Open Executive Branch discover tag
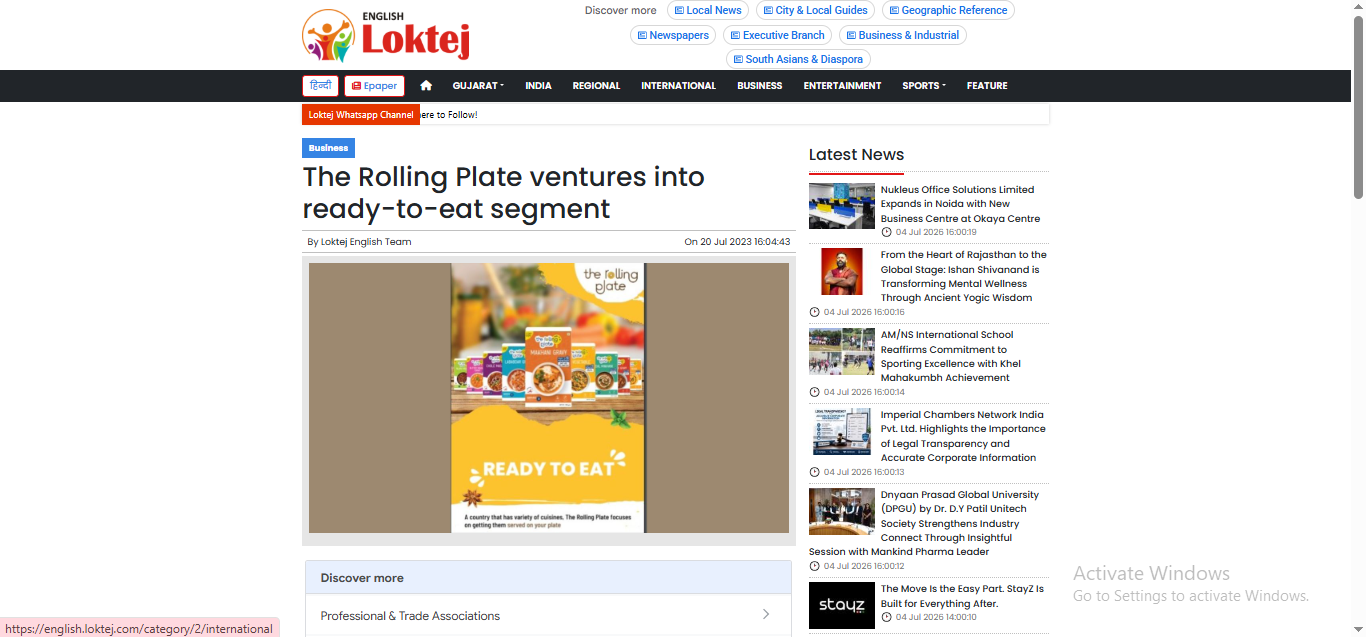 (x=777, y=35)
